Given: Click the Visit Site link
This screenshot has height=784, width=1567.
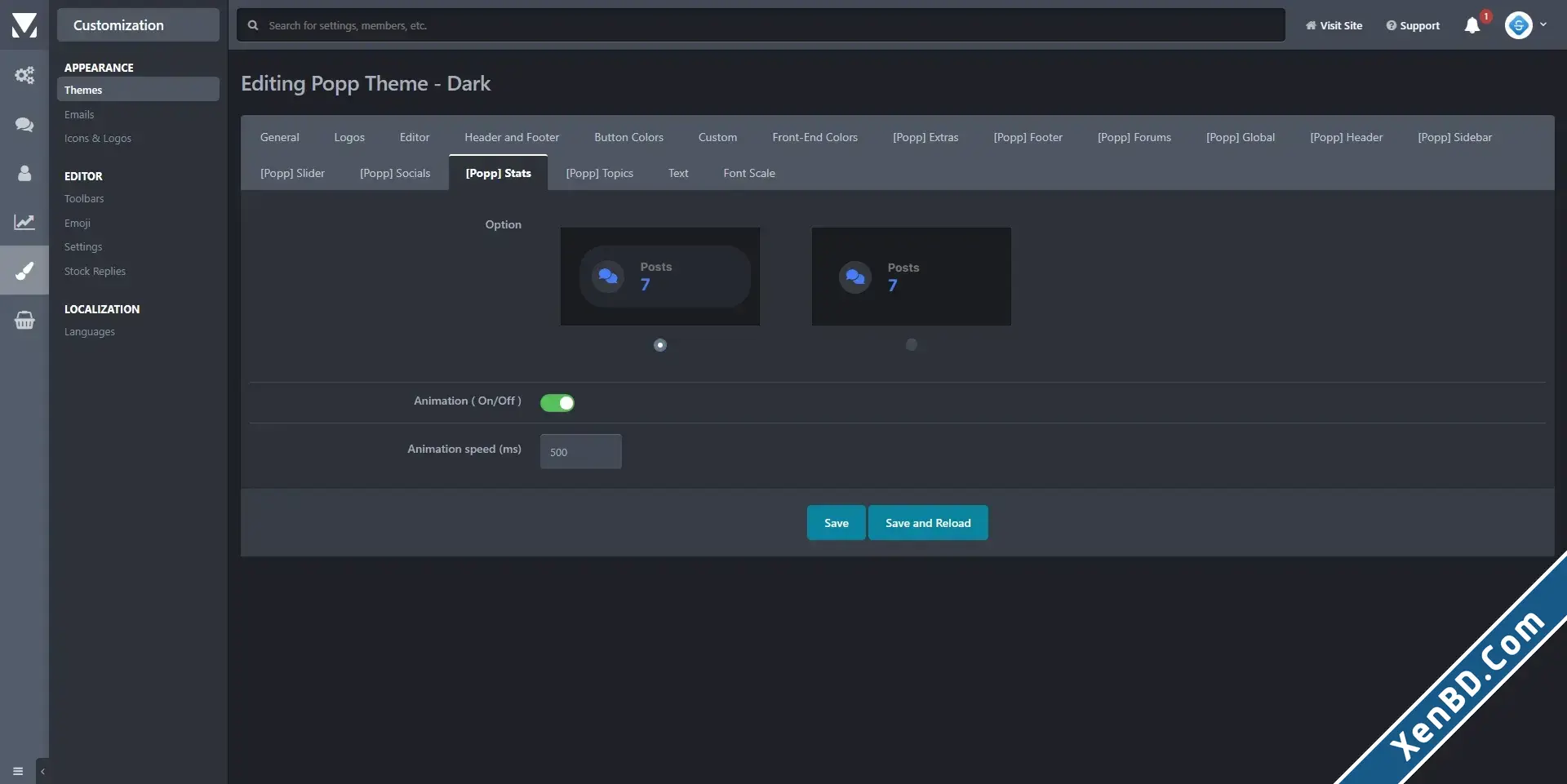Looking at the screenshot, I should pyautogui.click(x=1334, y=25).
